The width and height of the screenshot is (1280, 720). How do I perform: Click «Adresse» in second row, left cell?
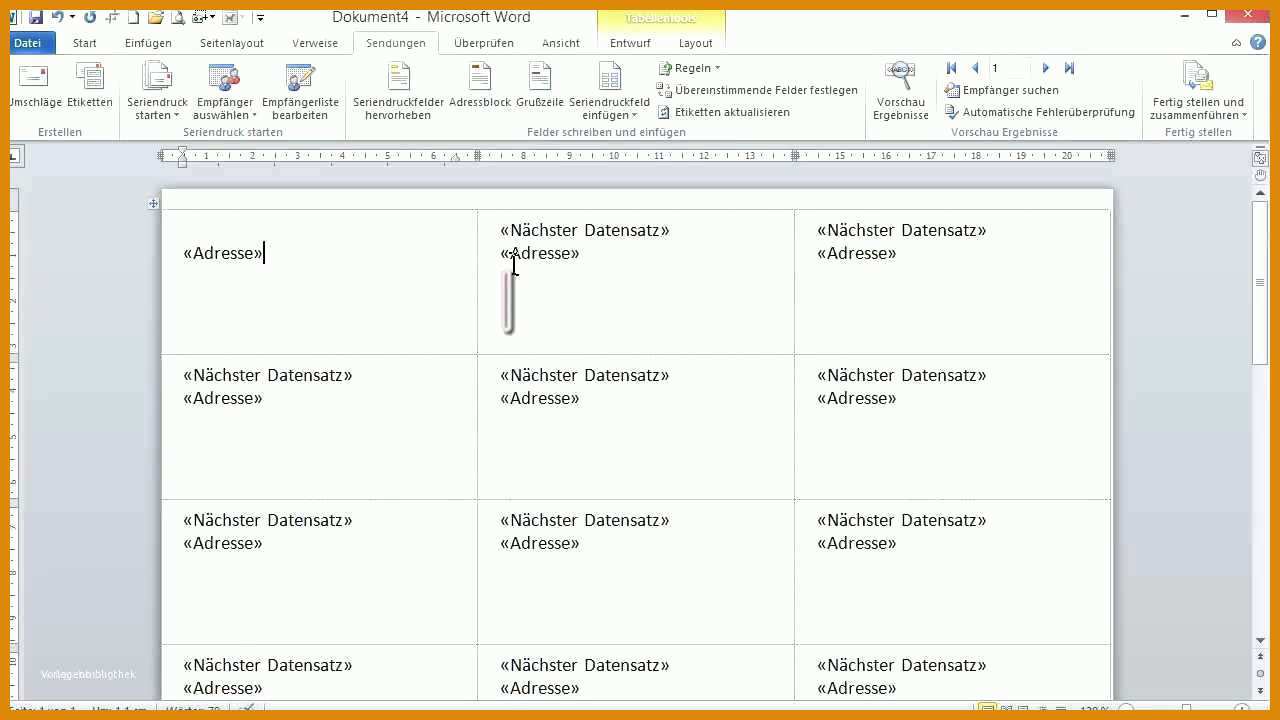coord(223,398)
